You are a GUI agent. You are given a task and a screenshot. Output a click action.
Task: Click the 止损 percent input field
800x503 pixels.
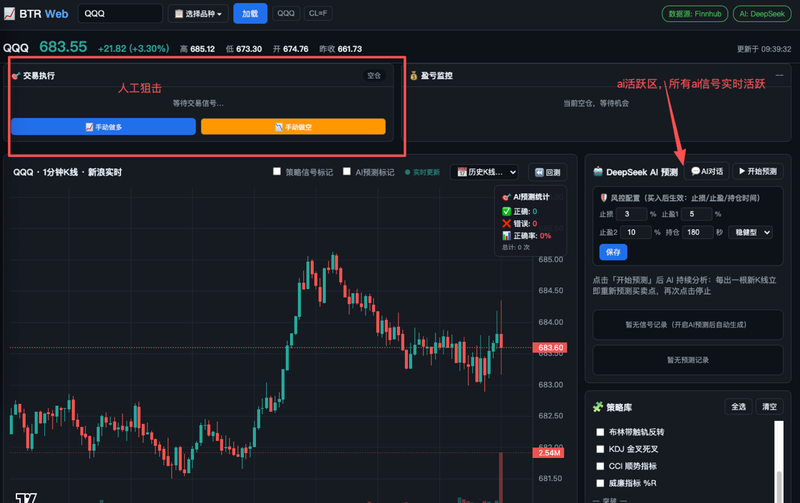[631, 214]
